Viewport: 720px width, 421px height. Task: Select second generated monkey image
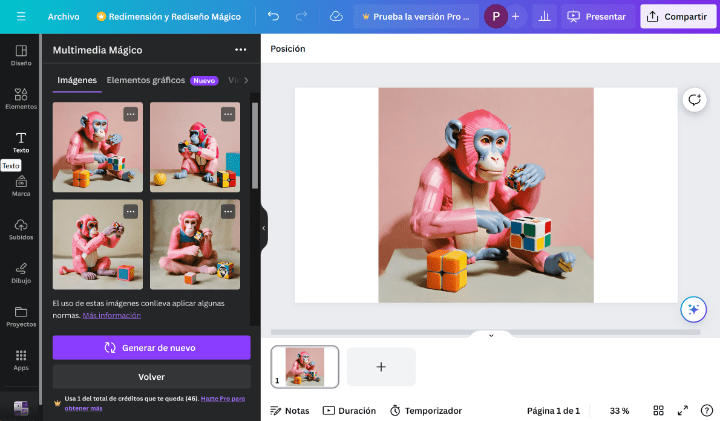[x=195, y=147]
